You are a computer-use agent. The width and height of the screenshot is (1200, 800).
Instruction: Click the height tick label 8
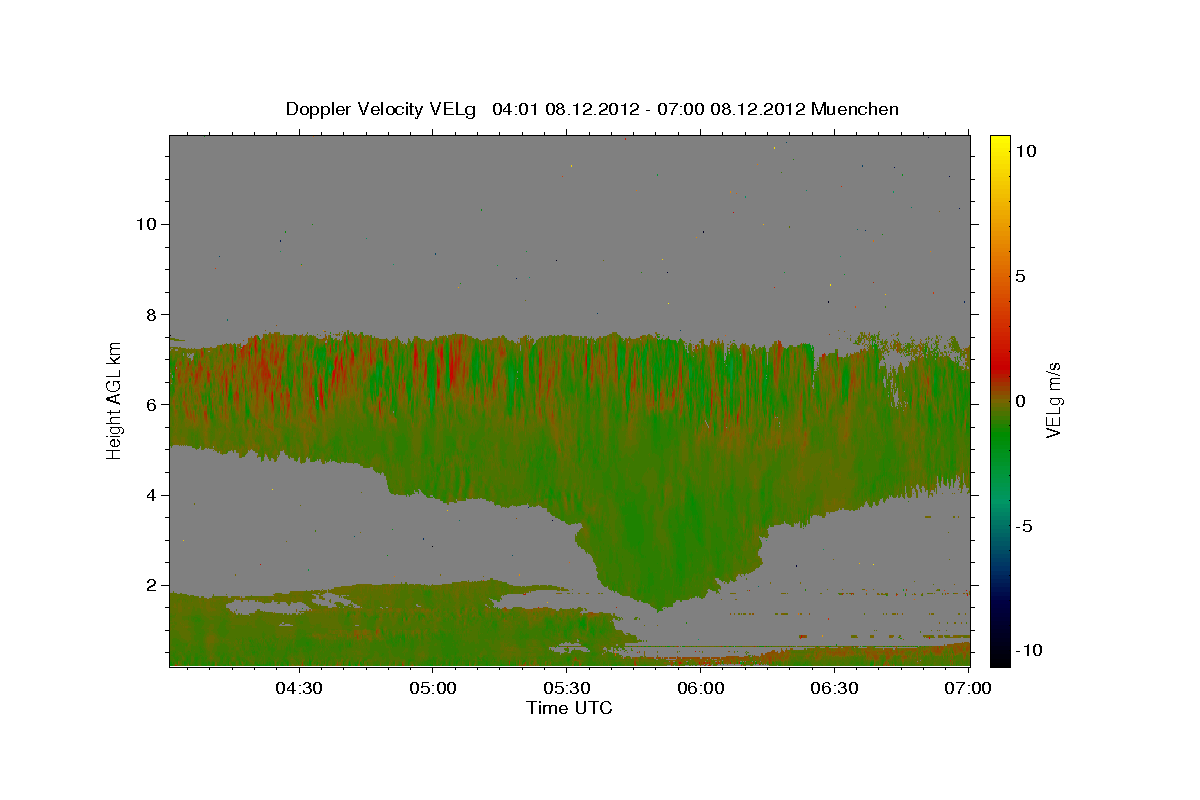pos(153,314)
